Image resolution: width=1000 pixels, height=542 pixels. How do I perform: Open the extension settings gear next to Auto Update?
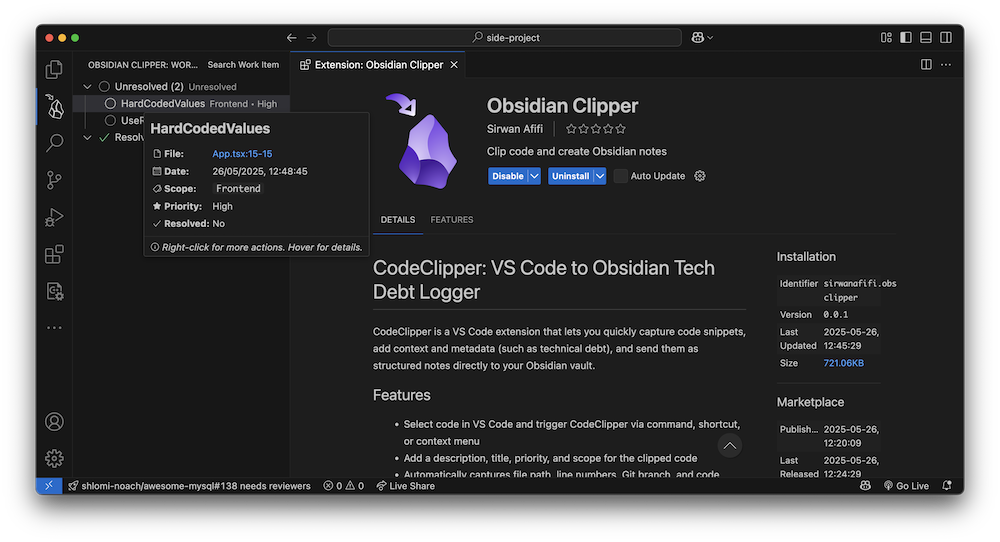pos(700,176)
